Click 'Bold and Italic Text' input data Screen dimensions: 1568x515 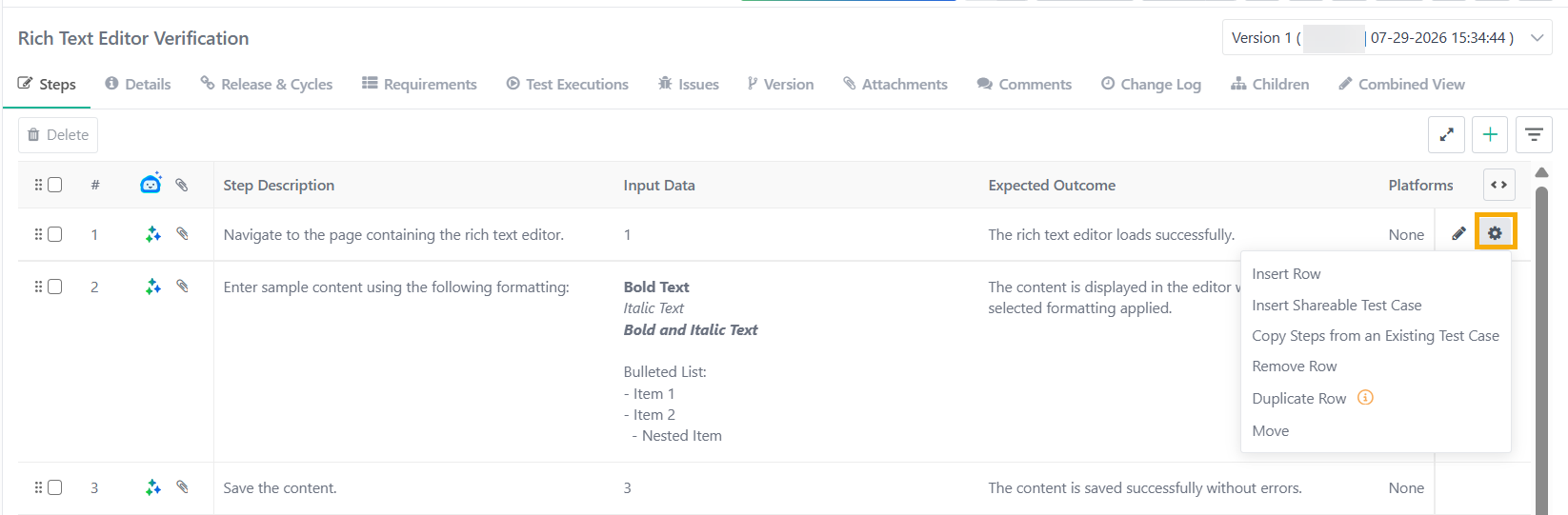coord(691,330)
